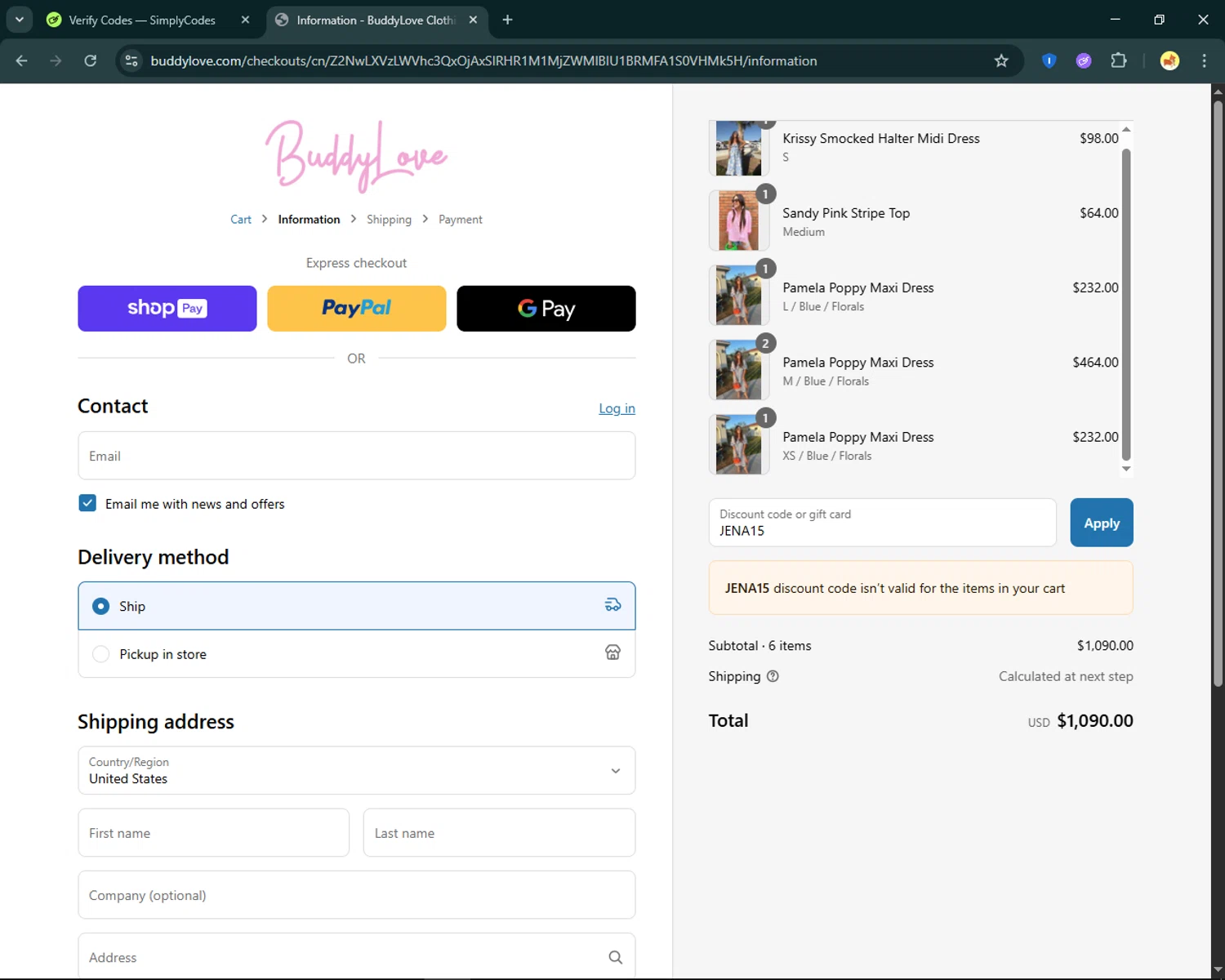Screen dimensions: 1225x980
Task: Click Calculated at next step text
Action: [x=1066, y=676]
